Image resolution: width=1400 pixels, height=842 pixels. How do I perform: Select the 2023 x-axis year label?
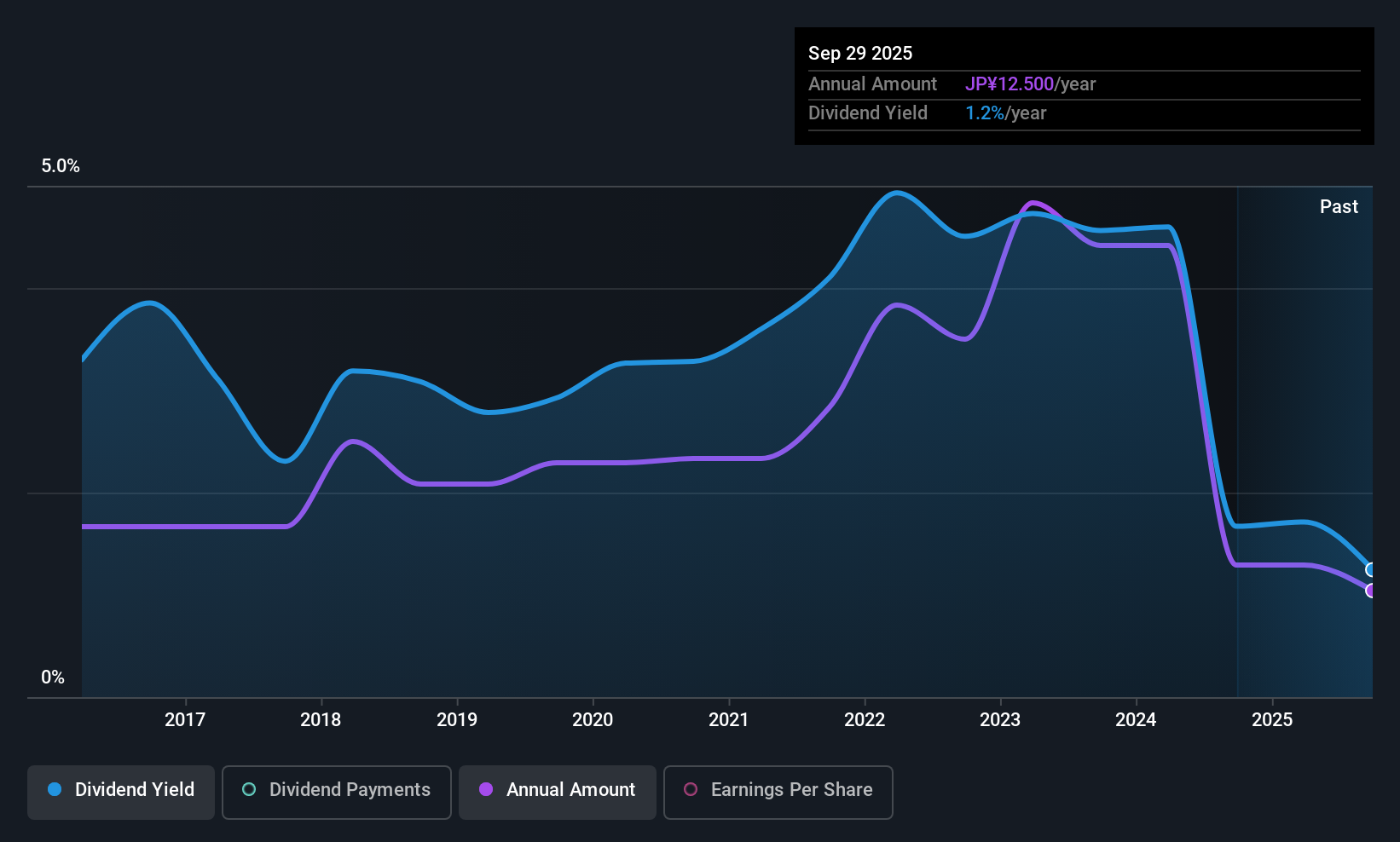point(1000,720)
